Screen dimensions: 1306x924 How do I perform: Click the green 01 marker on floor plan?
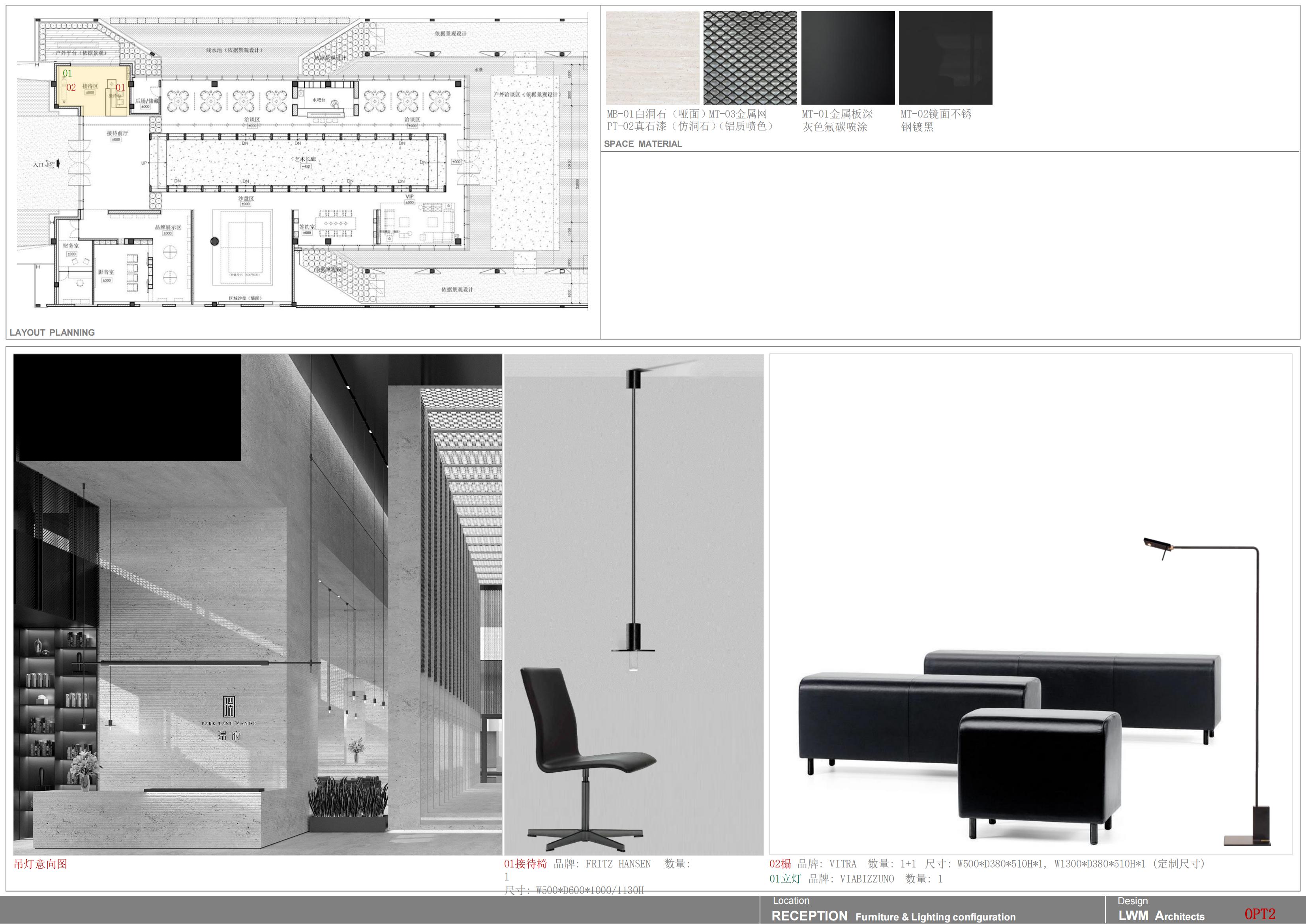(x=67, y=73)
